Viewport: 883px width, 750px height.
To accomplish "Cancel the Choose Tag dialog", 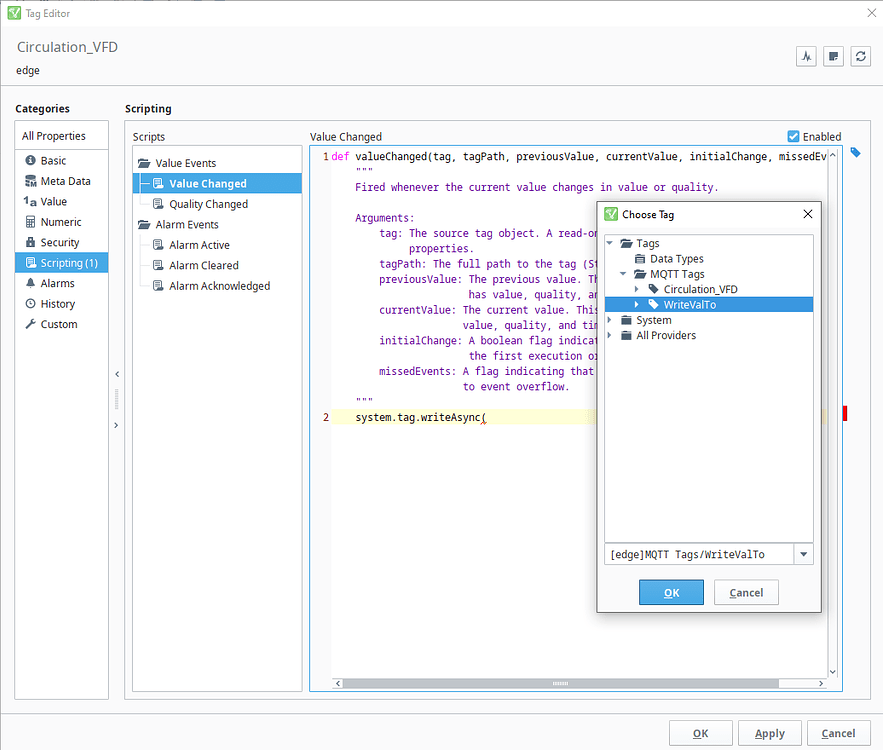I will click(746, 592).
